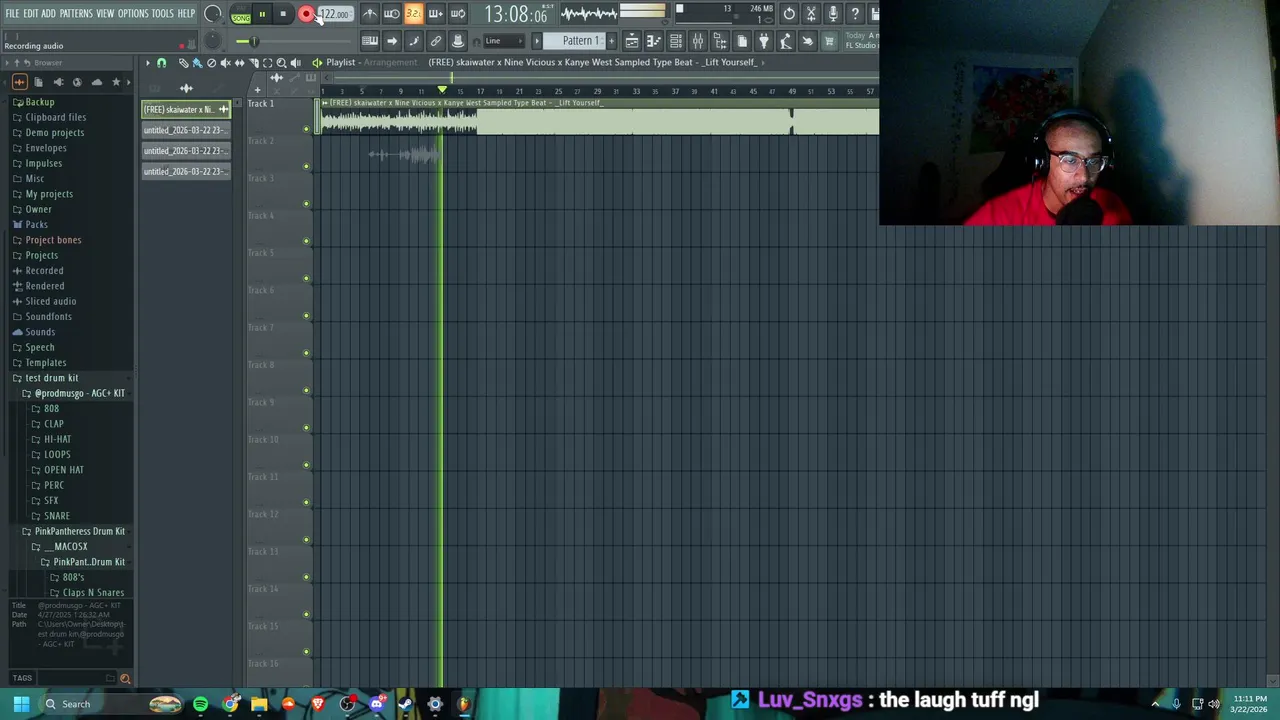Open the playlist options arrow menu
Viewport: 1280px width, 720px height.
point(147,63)
